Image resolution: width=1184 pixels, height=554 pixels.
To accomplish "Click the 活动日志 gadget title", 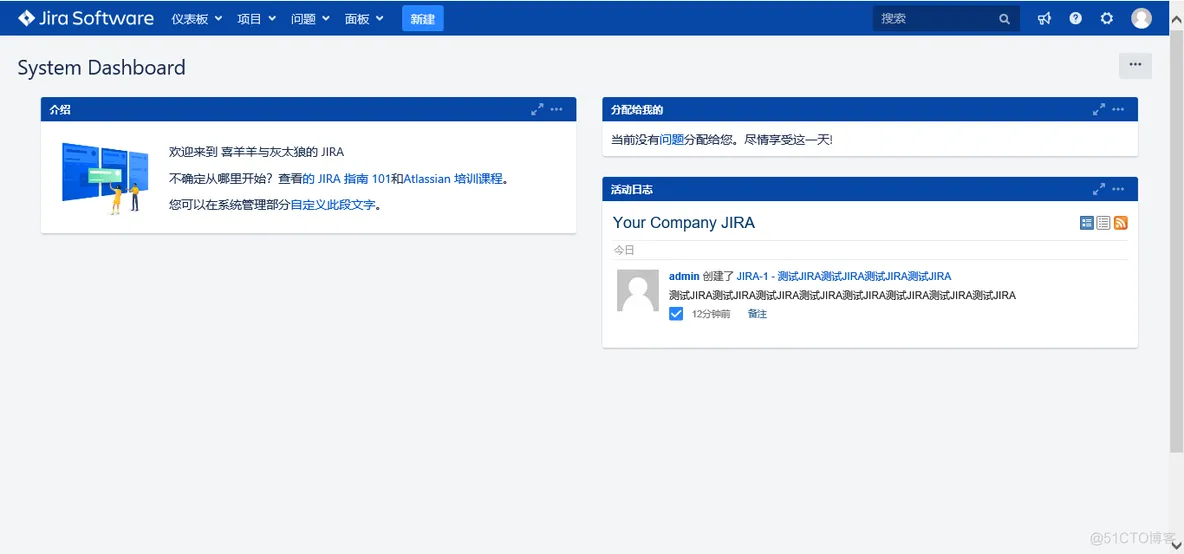I will [632, 189].
